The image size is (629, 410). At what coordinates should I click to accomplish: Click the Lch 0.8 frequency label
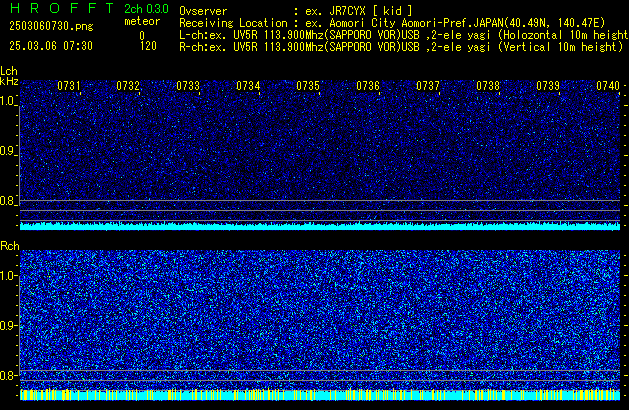[x=7, y=201]
